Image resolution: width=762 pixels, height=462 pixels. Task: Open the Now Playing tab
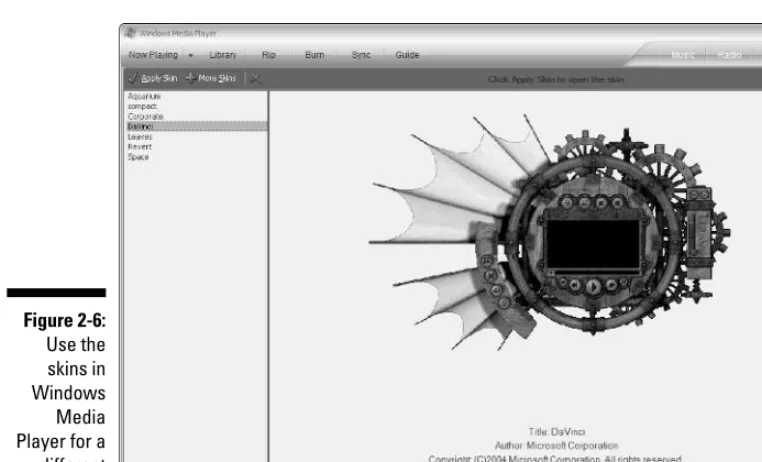[153, 55]
